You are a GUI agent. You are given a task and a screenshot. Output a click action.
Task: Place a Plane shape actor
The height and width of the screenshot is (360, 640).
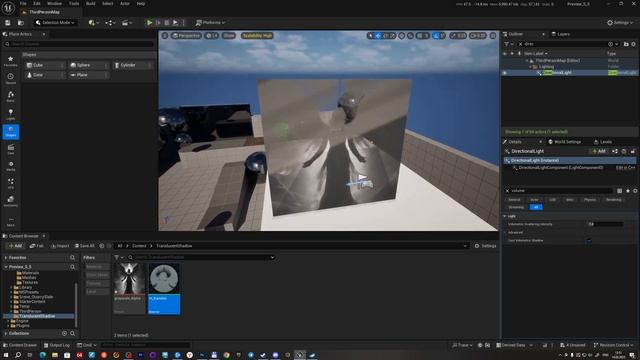coord(89,75)
